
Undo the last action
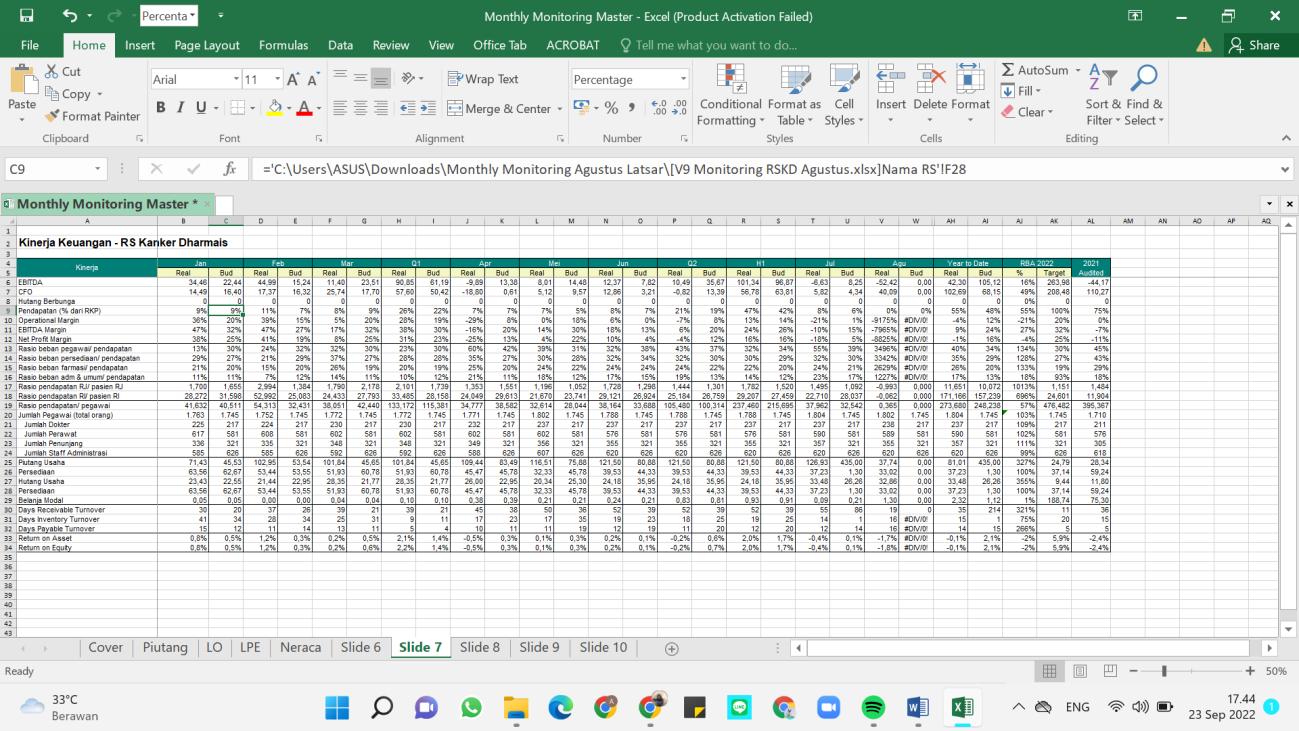click(x=70, y=16)
